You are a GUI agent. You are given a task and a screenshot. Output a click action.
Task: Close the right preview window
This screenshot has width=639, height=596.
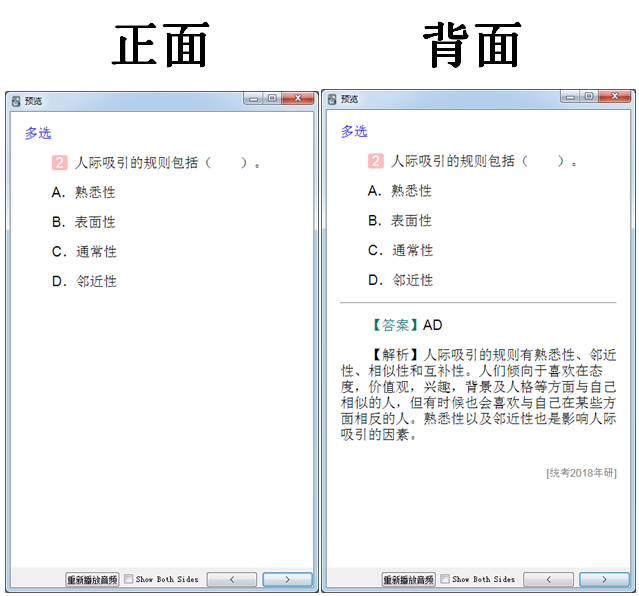click(x=615, y=97)
